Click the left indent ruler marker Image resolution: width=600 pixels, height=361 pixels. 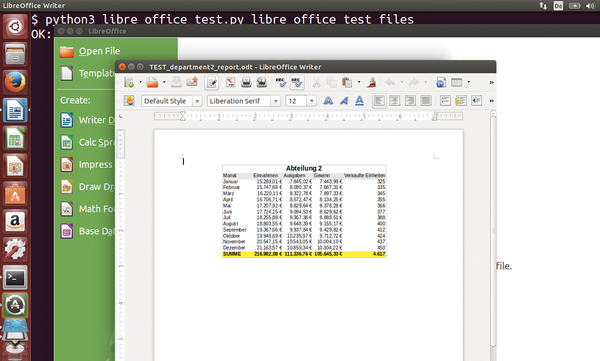183,116
